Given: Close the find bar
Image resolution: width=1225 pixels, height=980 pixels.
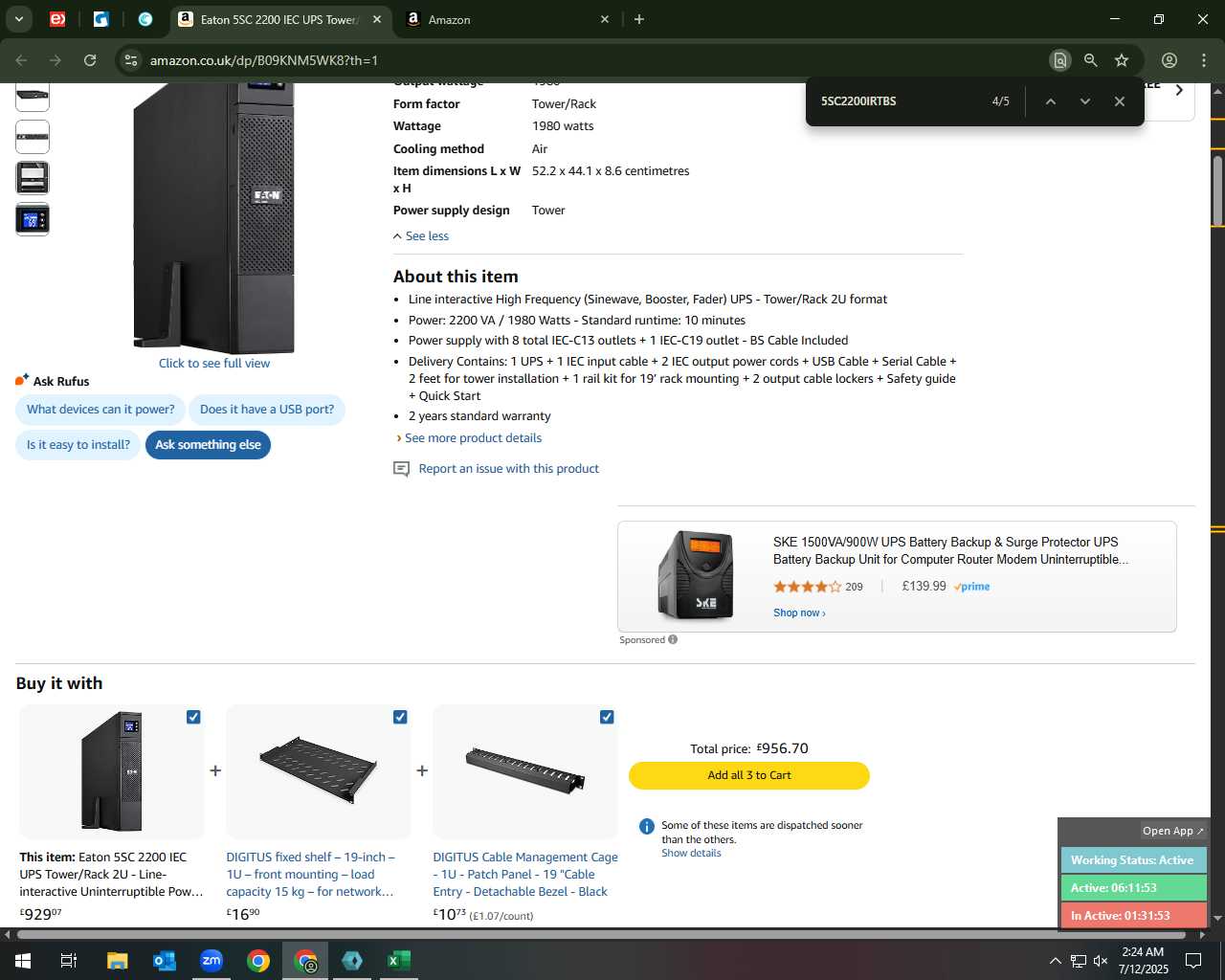Looking at the screenshot, I should tap(1119, 101).
